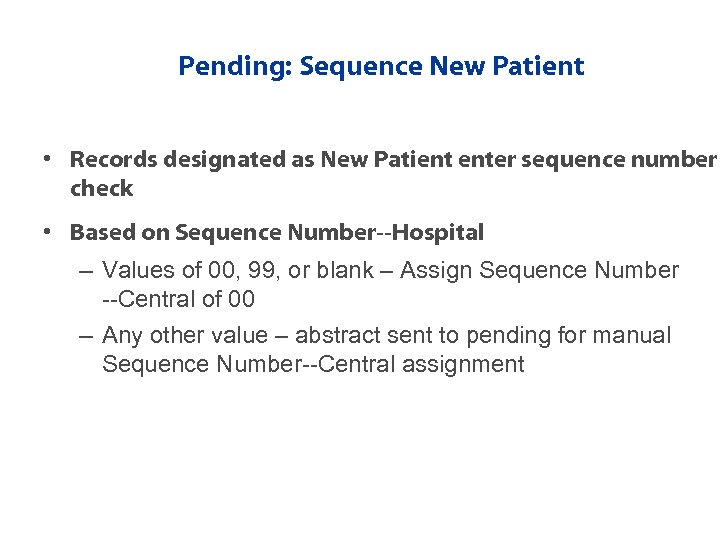The image size is (720, 540).
Task: Click the "Assign Sequence Number" phrase
Action: (540, 271)
